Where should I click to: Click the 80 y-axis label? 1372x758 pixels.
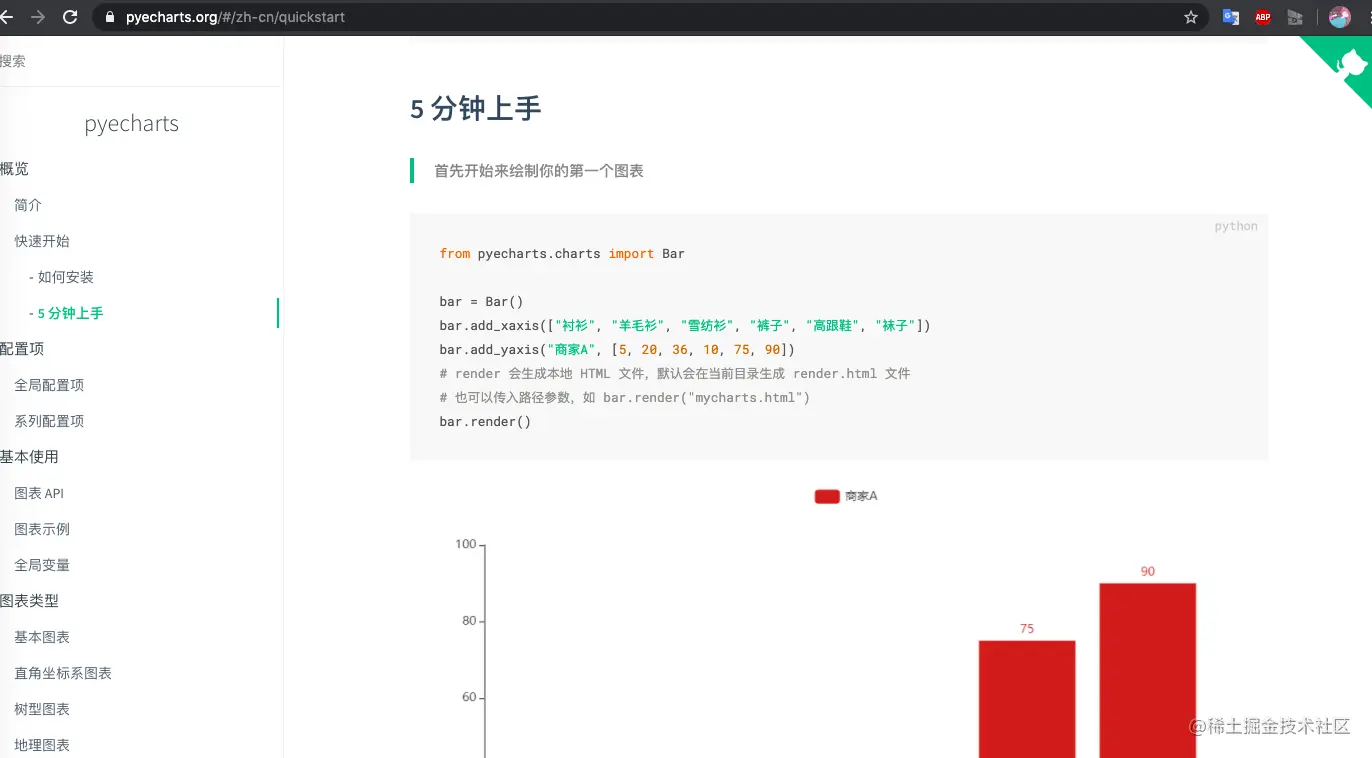(x=469, y=621)
